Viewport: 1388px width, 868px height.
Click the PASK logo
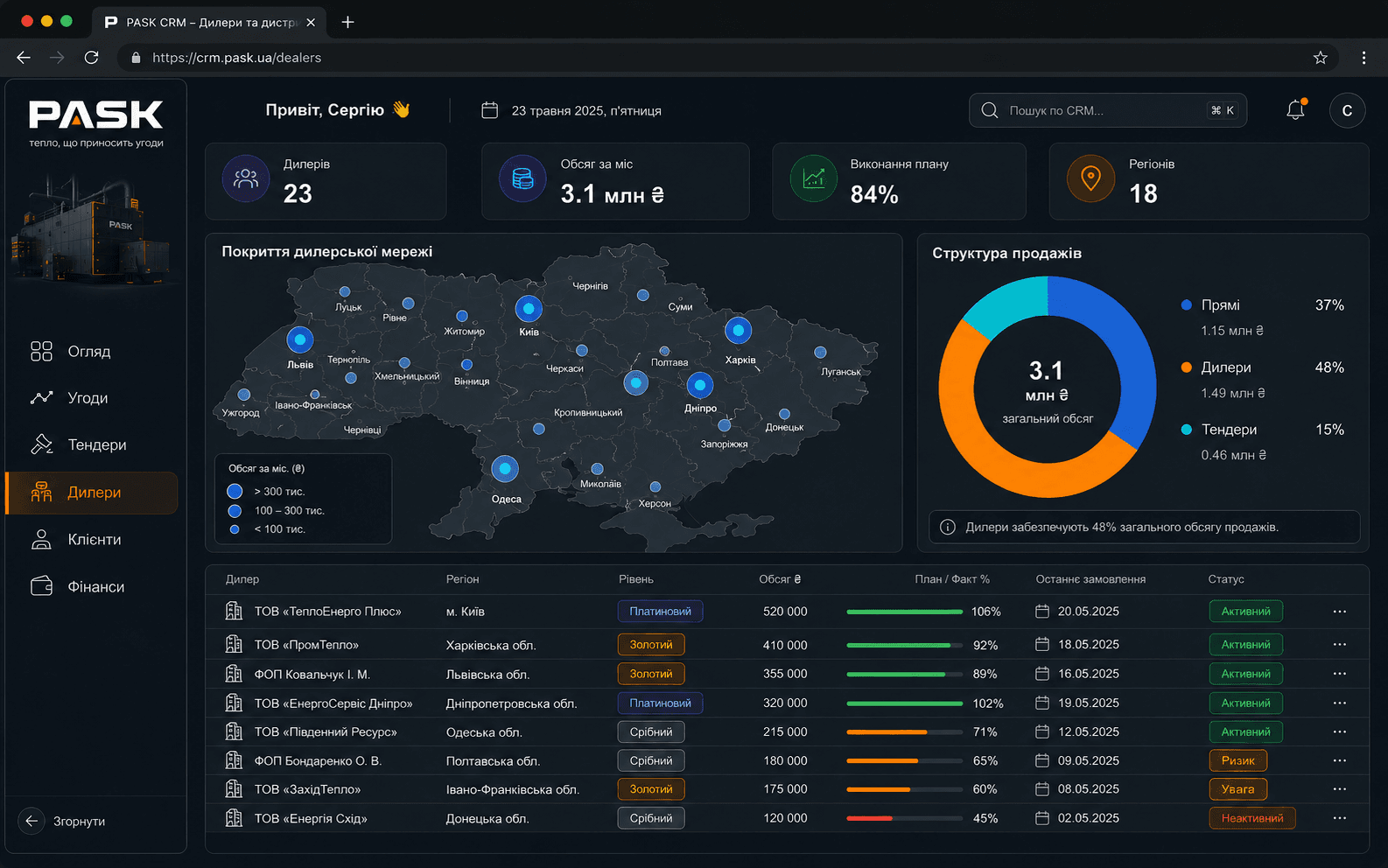96,115
